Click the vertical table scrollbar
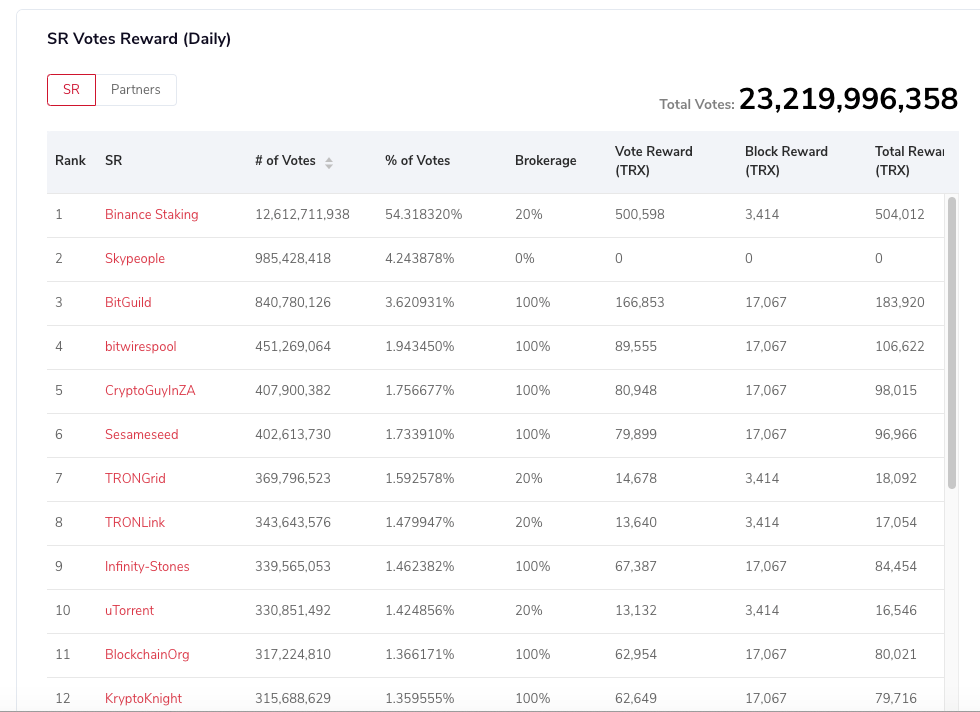 (951, 343)
